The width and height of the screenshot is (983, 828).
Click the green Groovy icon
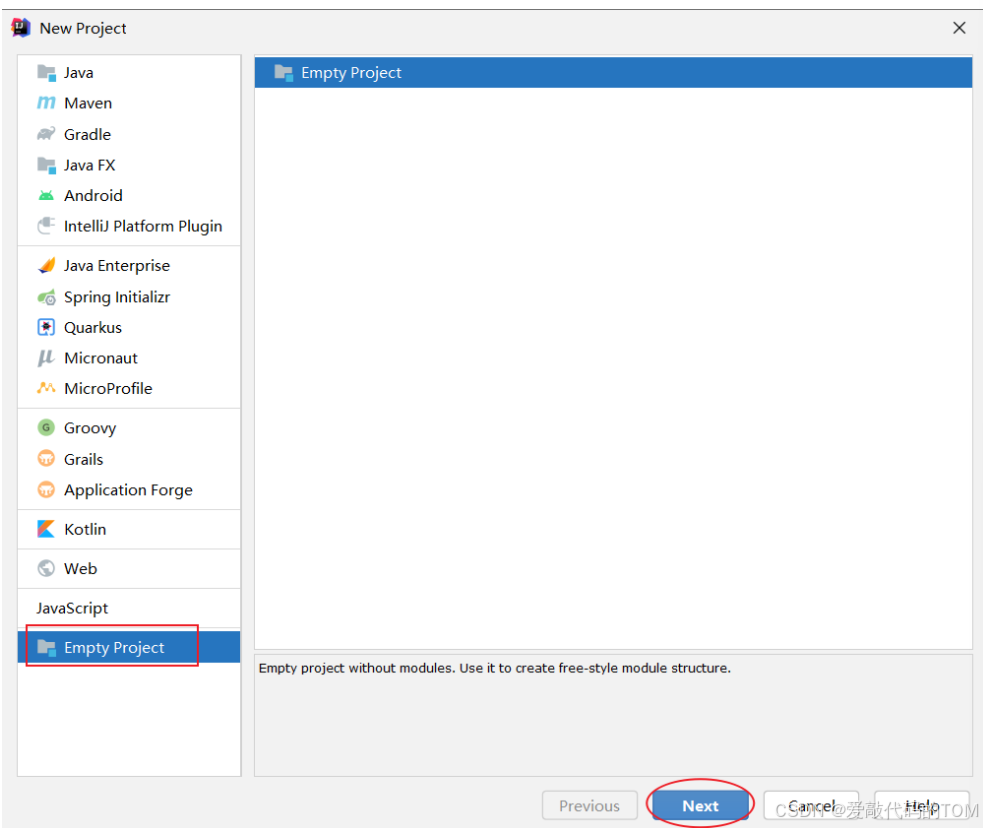(46, 427)
